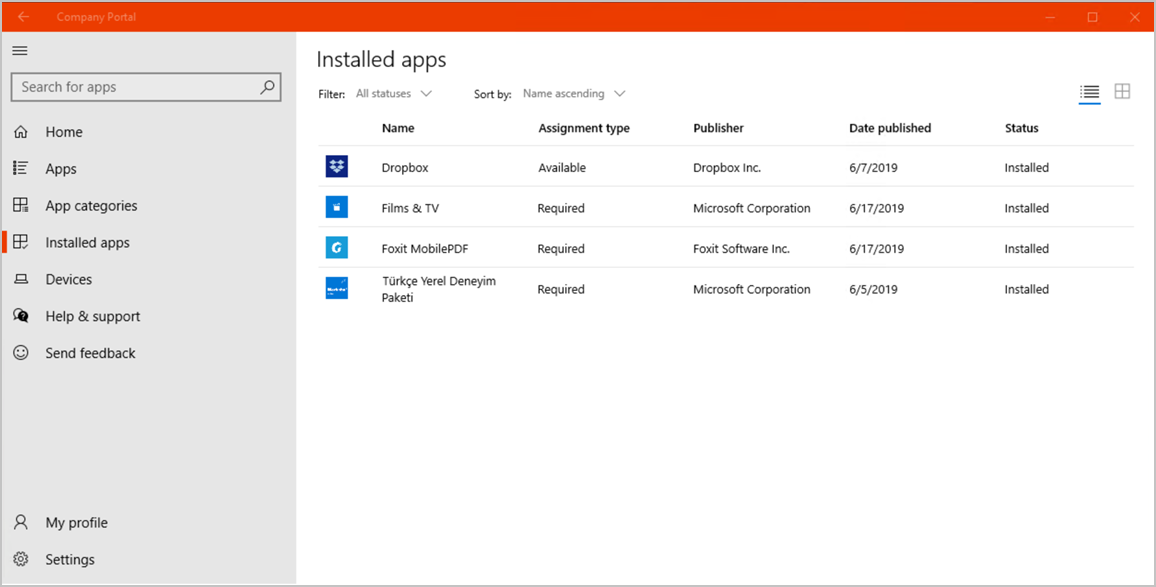Image resolution: width=1156 pixels, height=587 pixels.
Task: Click the My profile person icon
Action: (x=21, y=522)
